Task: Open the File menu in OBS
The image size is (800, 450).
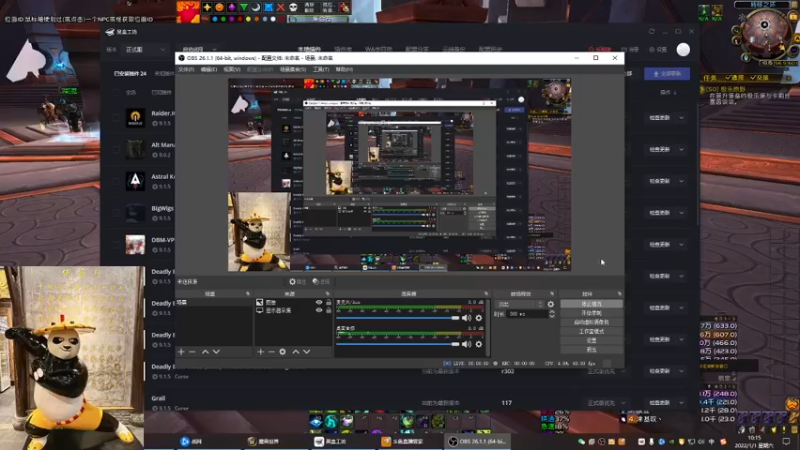Action: (x=186, y=69)
